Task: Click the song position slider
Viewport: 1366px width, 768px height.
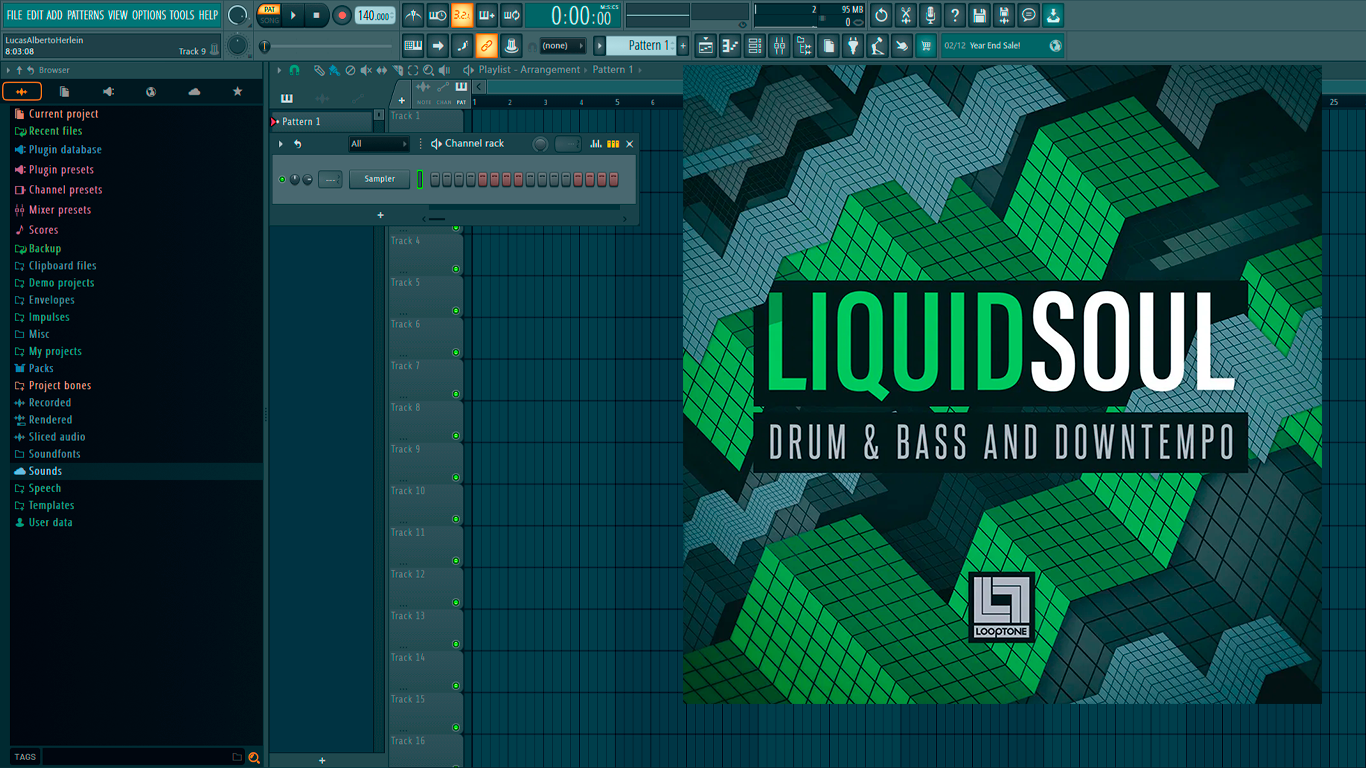Action: 327,46
